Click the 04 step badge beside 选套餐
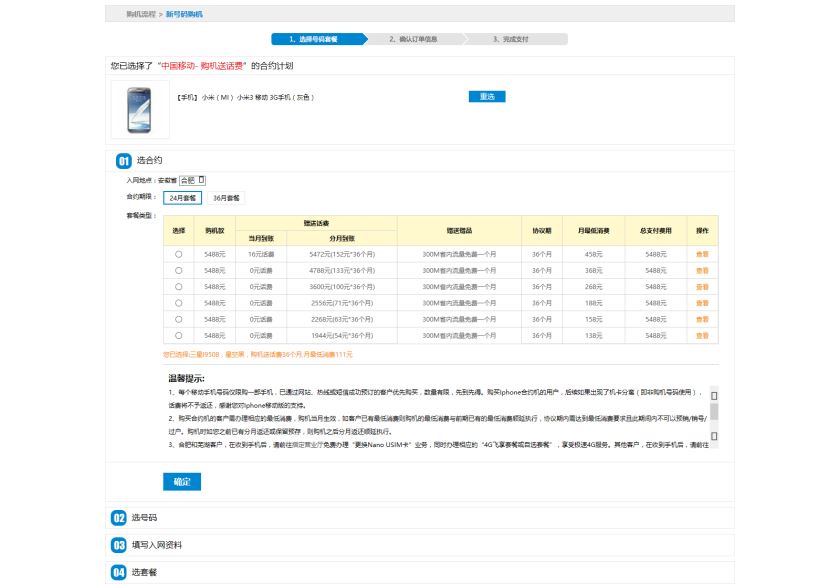This screenshot has height=584, width=840. click(118, 572)
